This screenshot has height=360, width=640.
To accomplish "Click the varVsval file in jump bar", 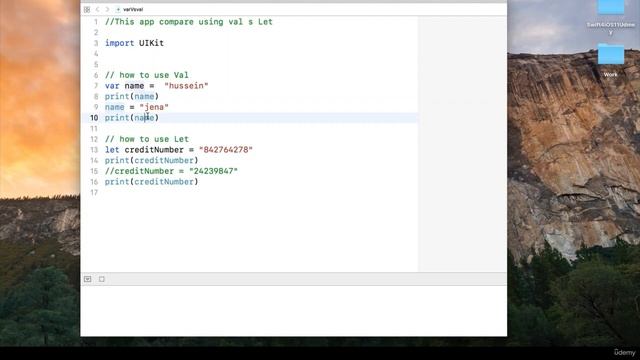I will point(130,9).
